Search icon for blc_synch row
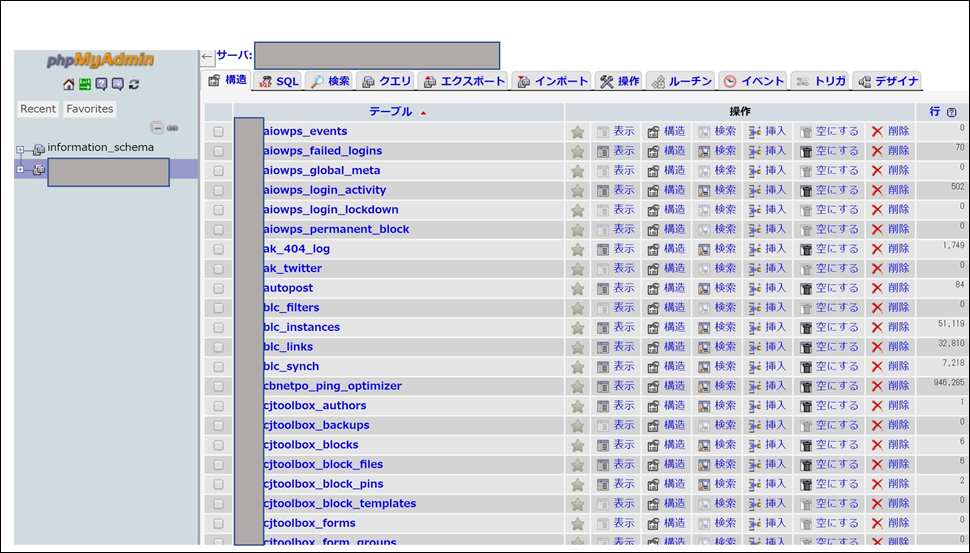970x553 pixels. (x=704, y=367)
